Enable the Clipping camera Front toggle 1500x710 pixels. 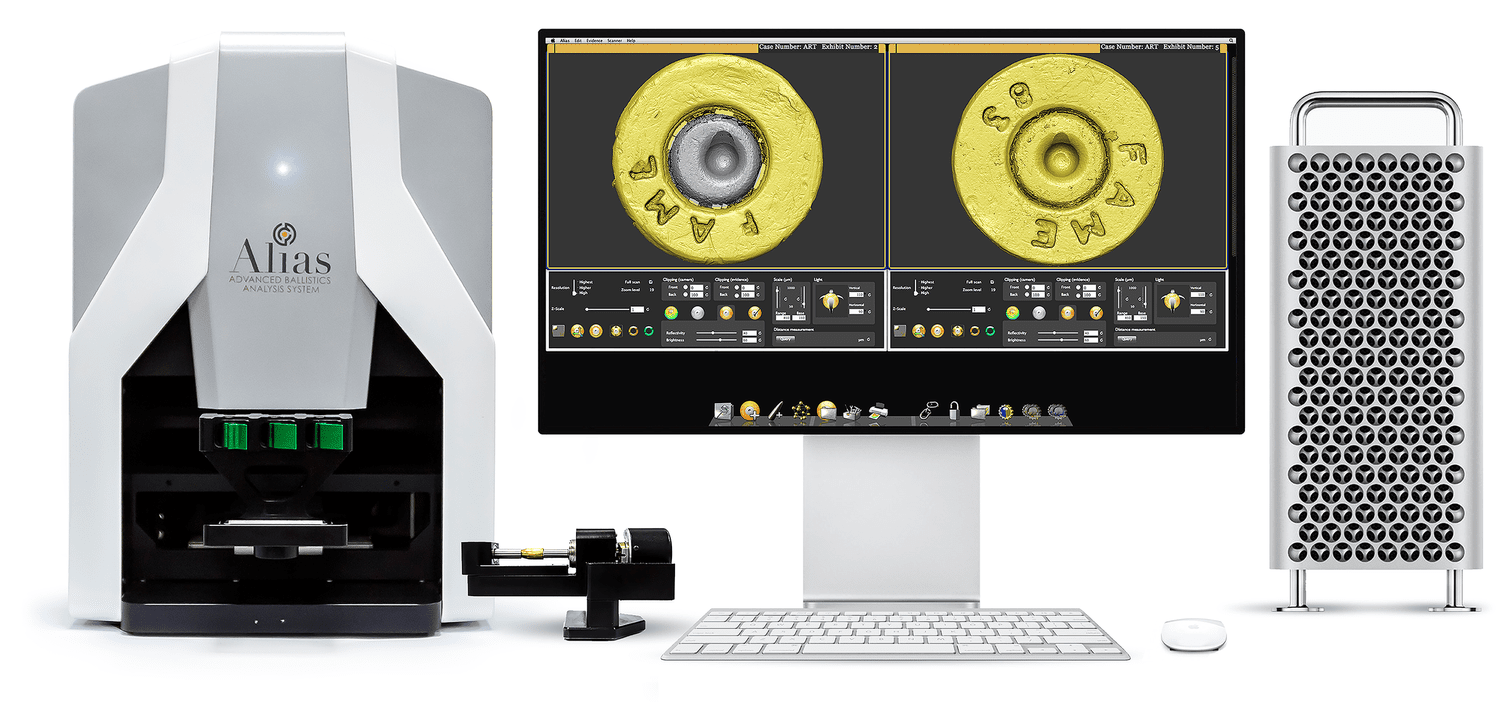[x=686, y=287]
